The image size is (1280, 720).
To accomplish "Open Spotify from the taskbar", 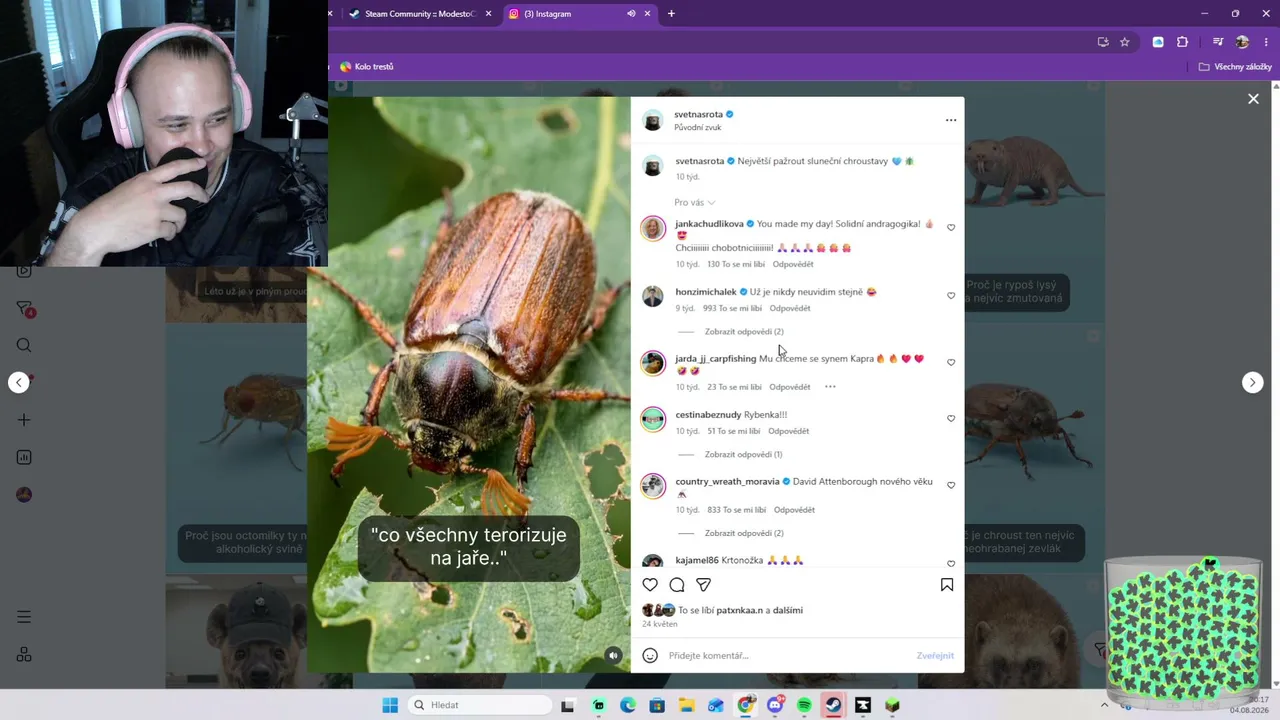I will (804, 705).
